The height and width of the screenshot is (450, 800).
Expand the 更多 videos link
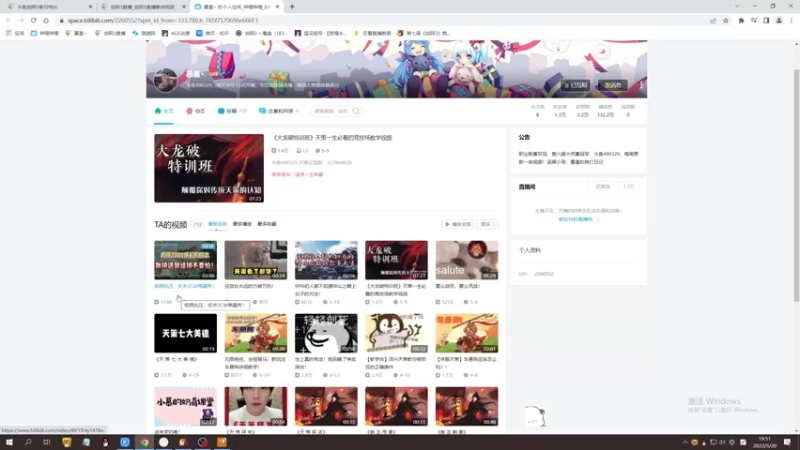pyautogui.click(x=487, y=224)
